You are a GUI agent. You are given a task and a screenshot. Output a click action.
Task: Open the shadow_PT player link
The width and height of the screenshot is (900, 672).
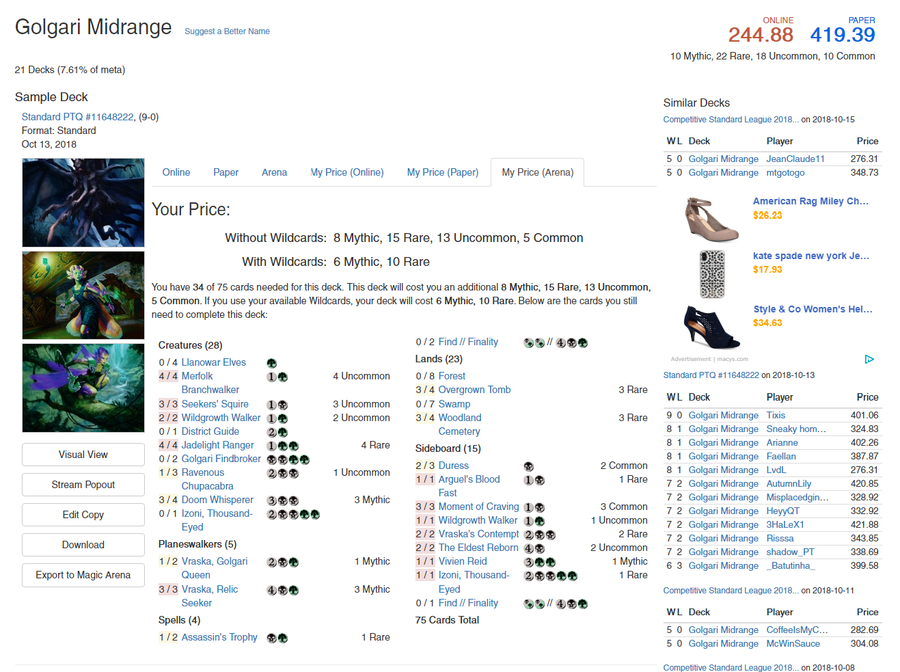coord(790,552)
